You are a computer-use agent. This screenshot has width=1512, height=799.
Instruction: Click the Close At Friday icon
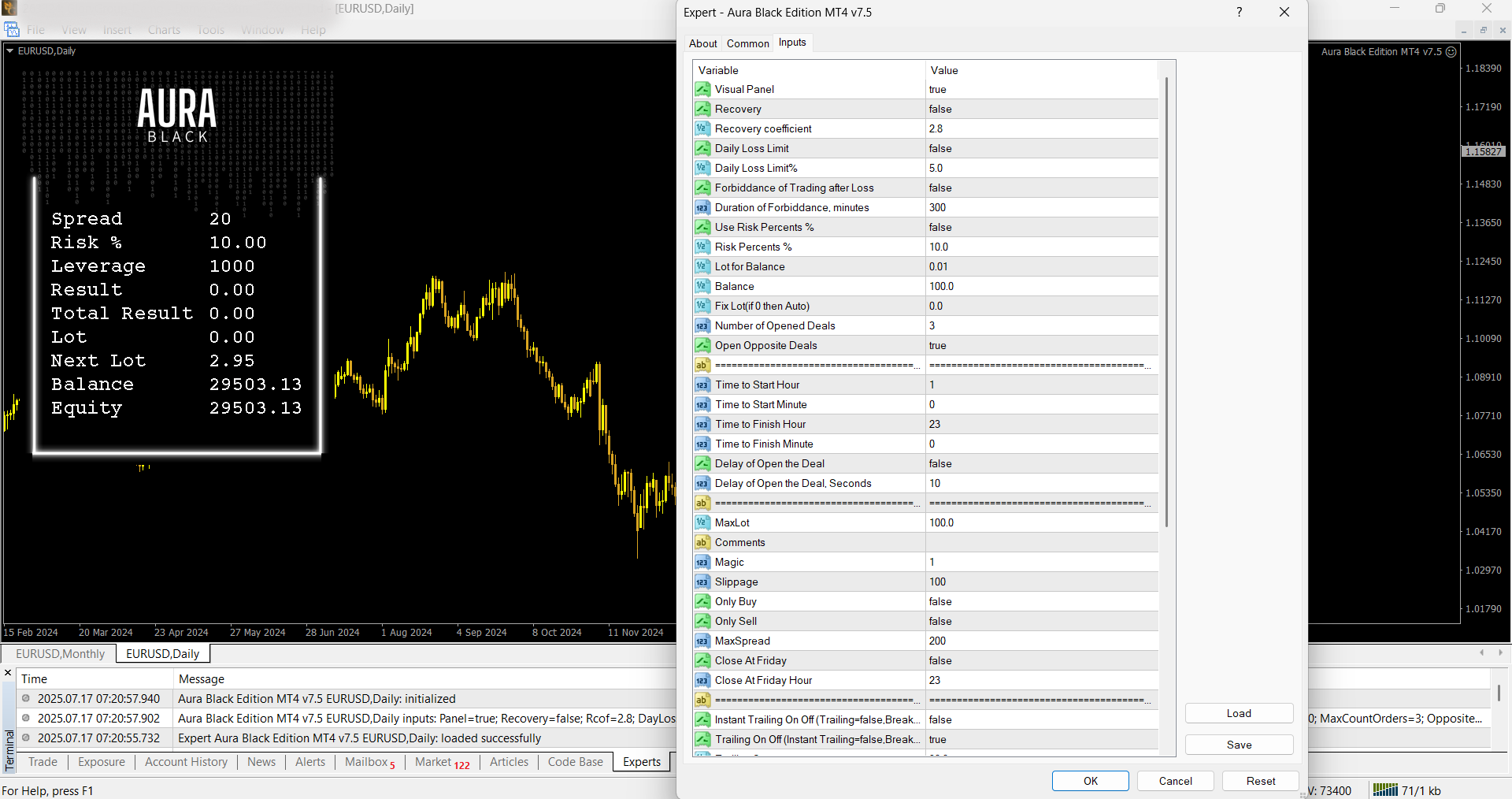[702, 660]
